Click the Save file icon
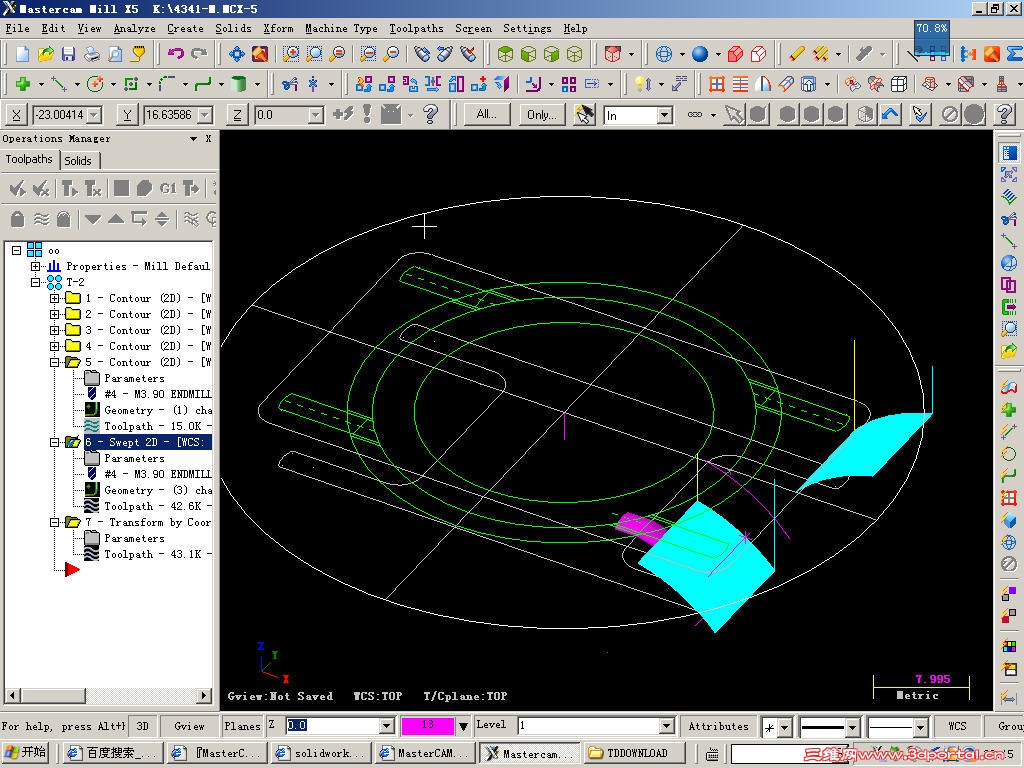1024x768 pixels. pos(68,54)
